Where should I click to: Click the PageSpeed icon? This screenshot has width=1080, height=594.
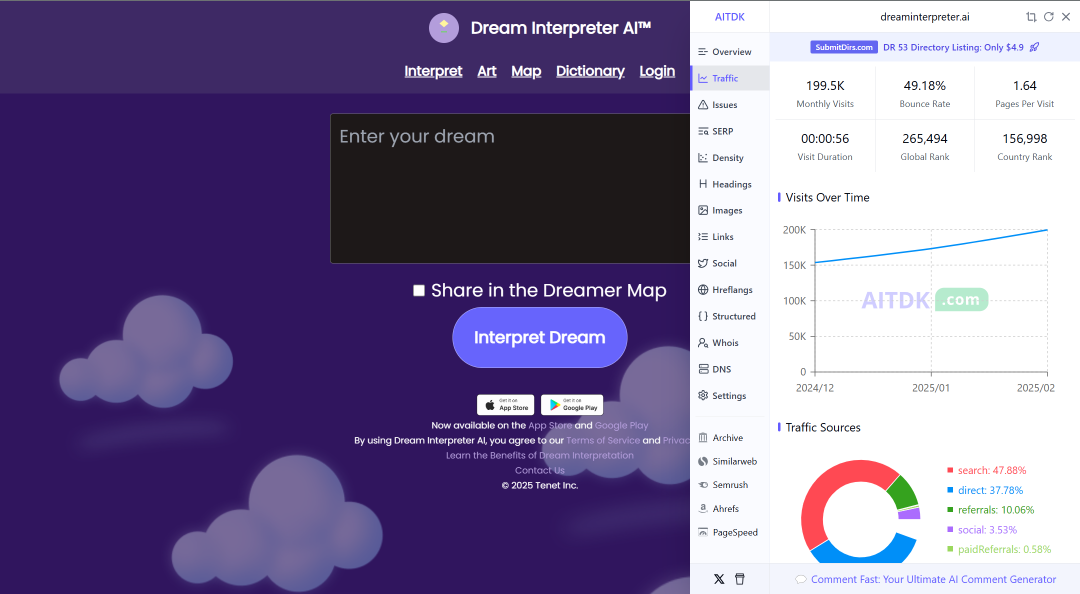[x=703, y=532]
